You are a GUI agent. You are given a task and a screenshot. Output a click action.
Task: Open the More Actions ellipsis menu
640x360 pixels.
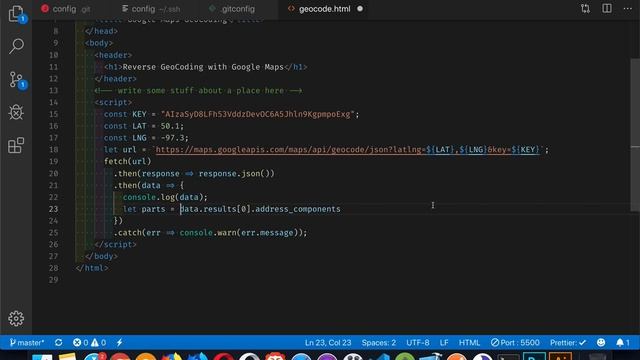[628, 9]
